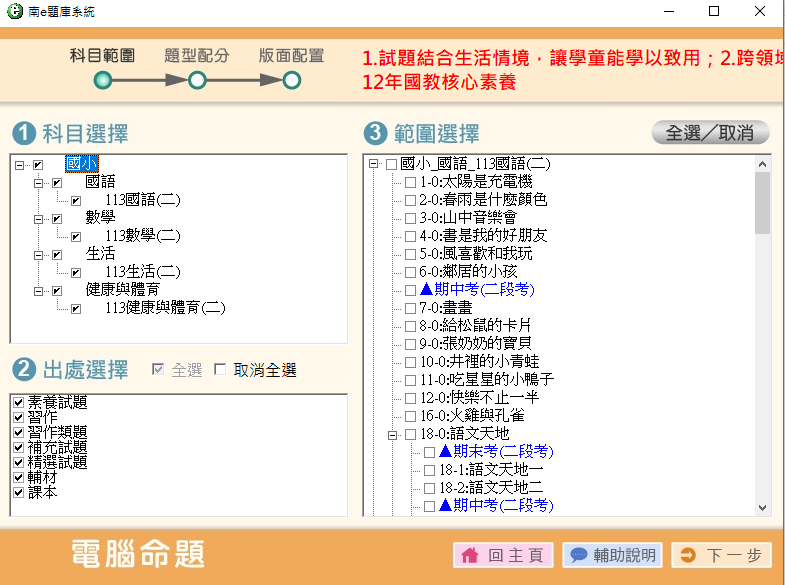Click the range list scroll-down arrow
Image resolution: width=785 pixels, height=585 pixels.
click(x=763, y=508)
